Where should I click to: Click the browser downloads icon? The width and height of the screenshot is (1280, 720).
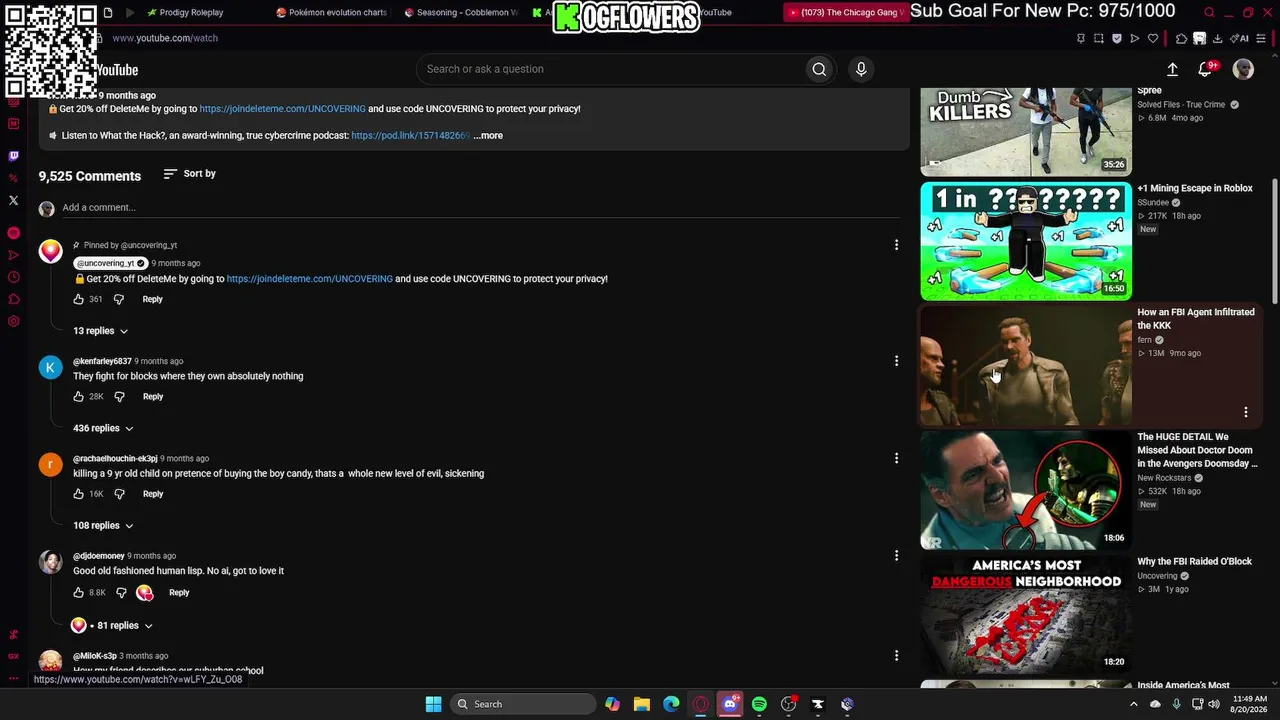coord(1217,38)
